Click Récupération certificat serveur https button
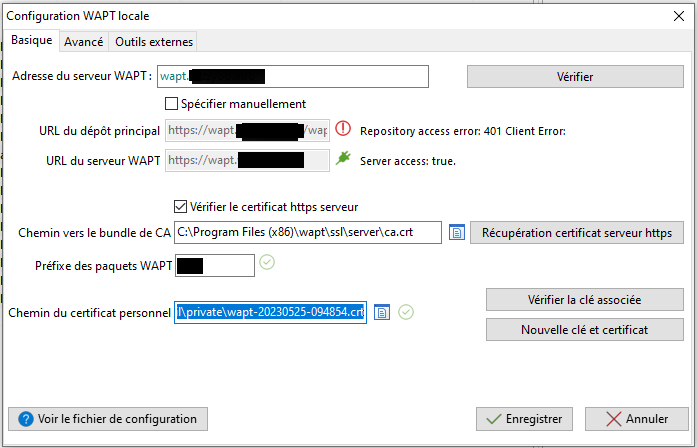 pos(577,232)
